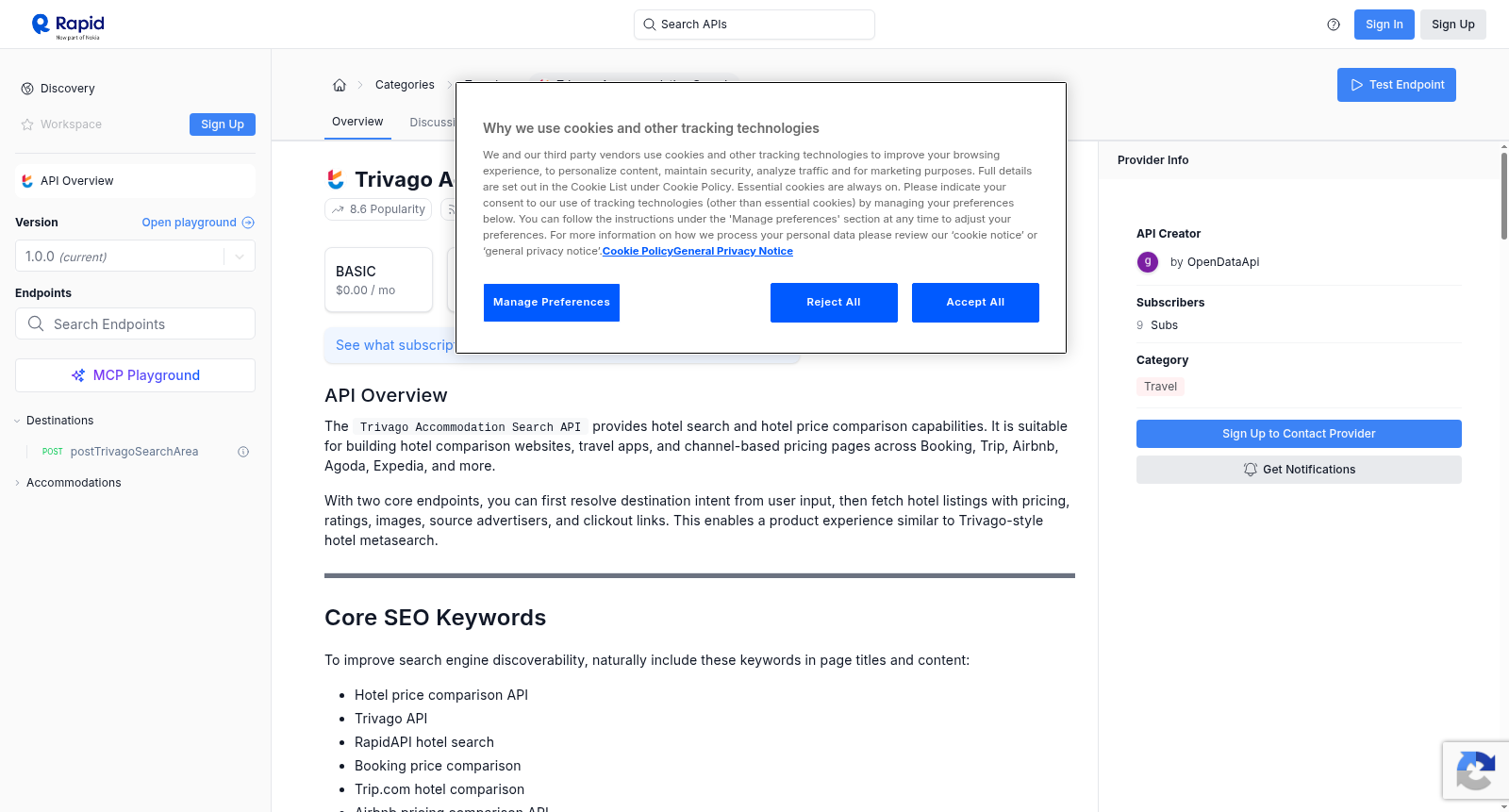This screenshot has width=1509, height=812.
Task: Select the postTrivagoSearchArea endpoint
Action: click(134, 452)
